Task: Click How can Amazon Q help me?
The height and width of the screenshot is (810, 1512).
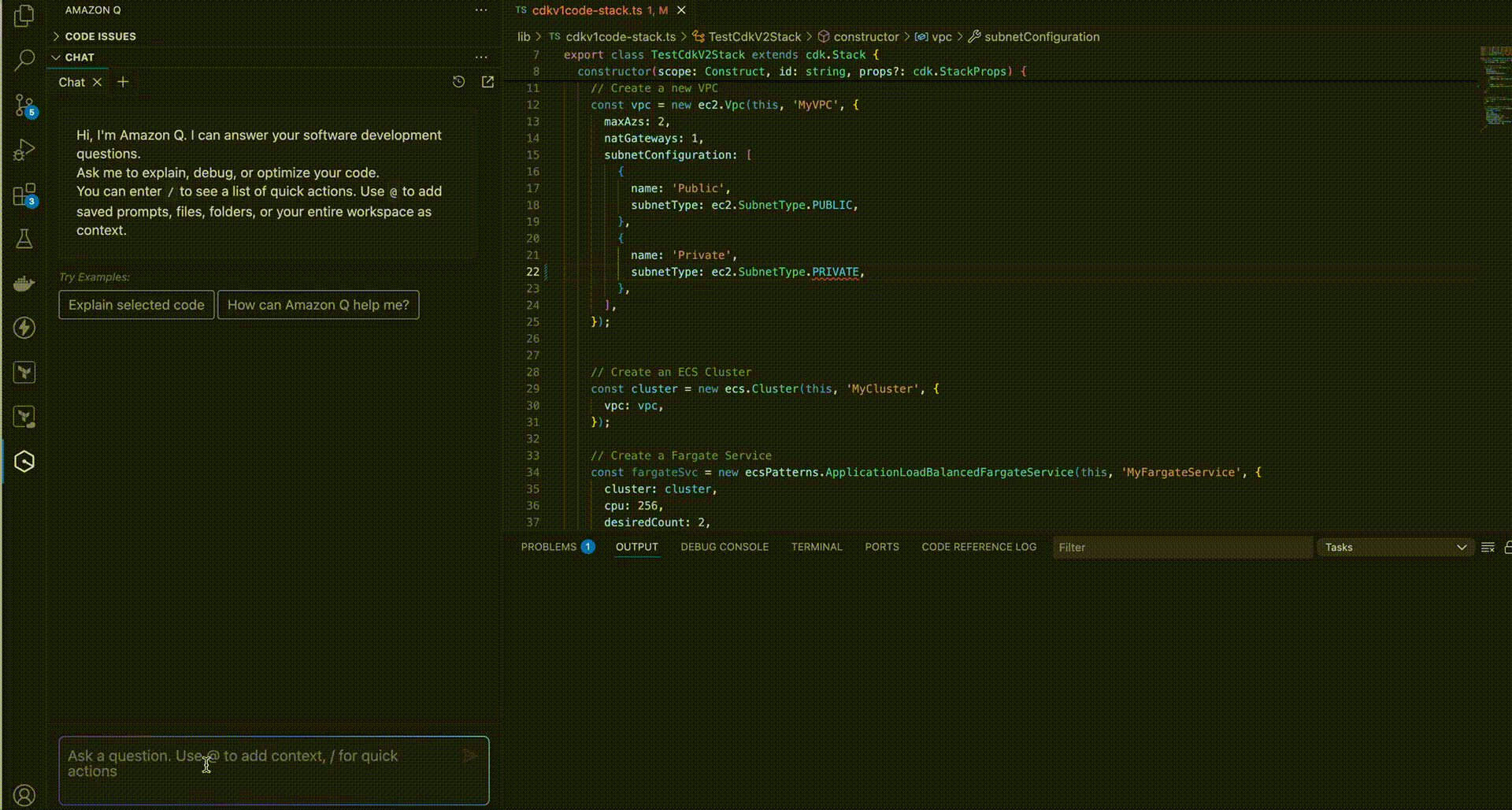Action: [x=318, y=305]
